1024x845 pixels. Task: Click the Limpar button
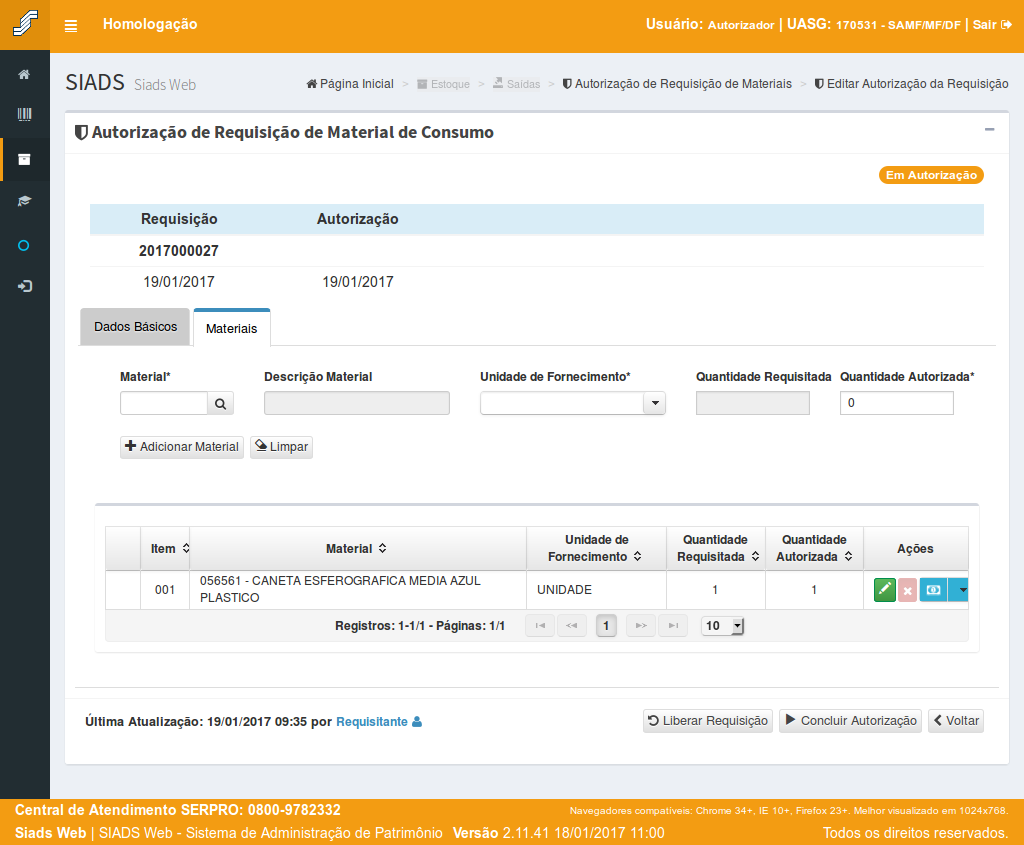tap(281, 447)
